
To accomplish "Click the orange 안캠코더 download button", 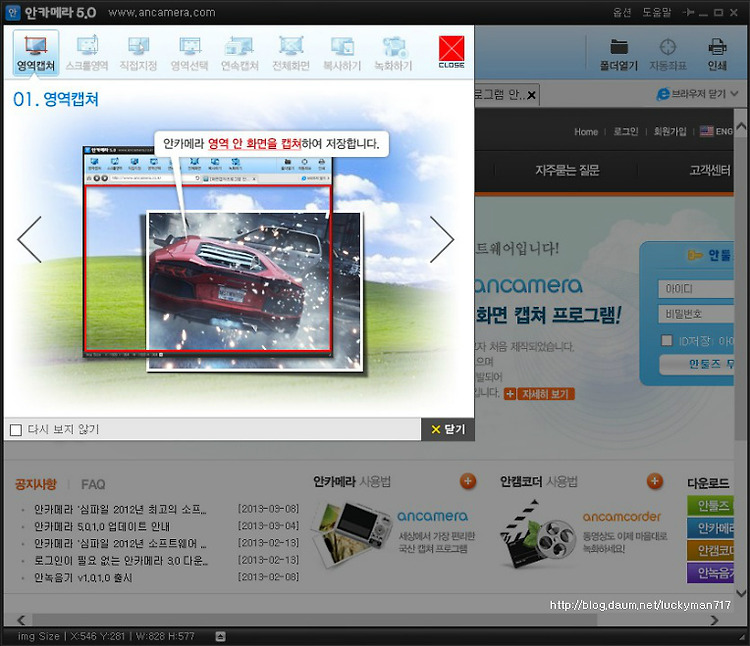I will pos(710,550).
